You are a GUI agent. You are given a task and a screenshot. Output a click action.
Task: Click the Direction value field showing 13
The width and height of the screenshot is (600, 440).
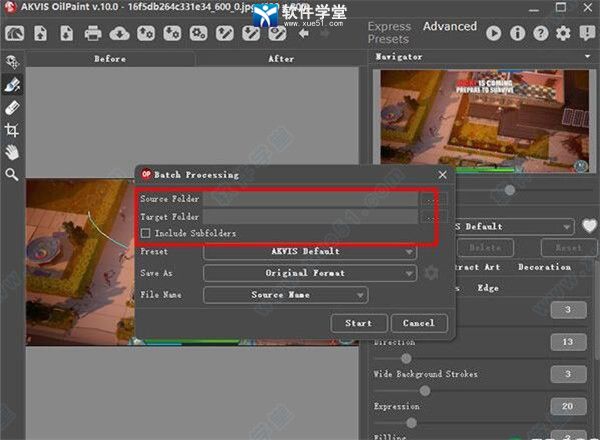[x=568, y=342]
